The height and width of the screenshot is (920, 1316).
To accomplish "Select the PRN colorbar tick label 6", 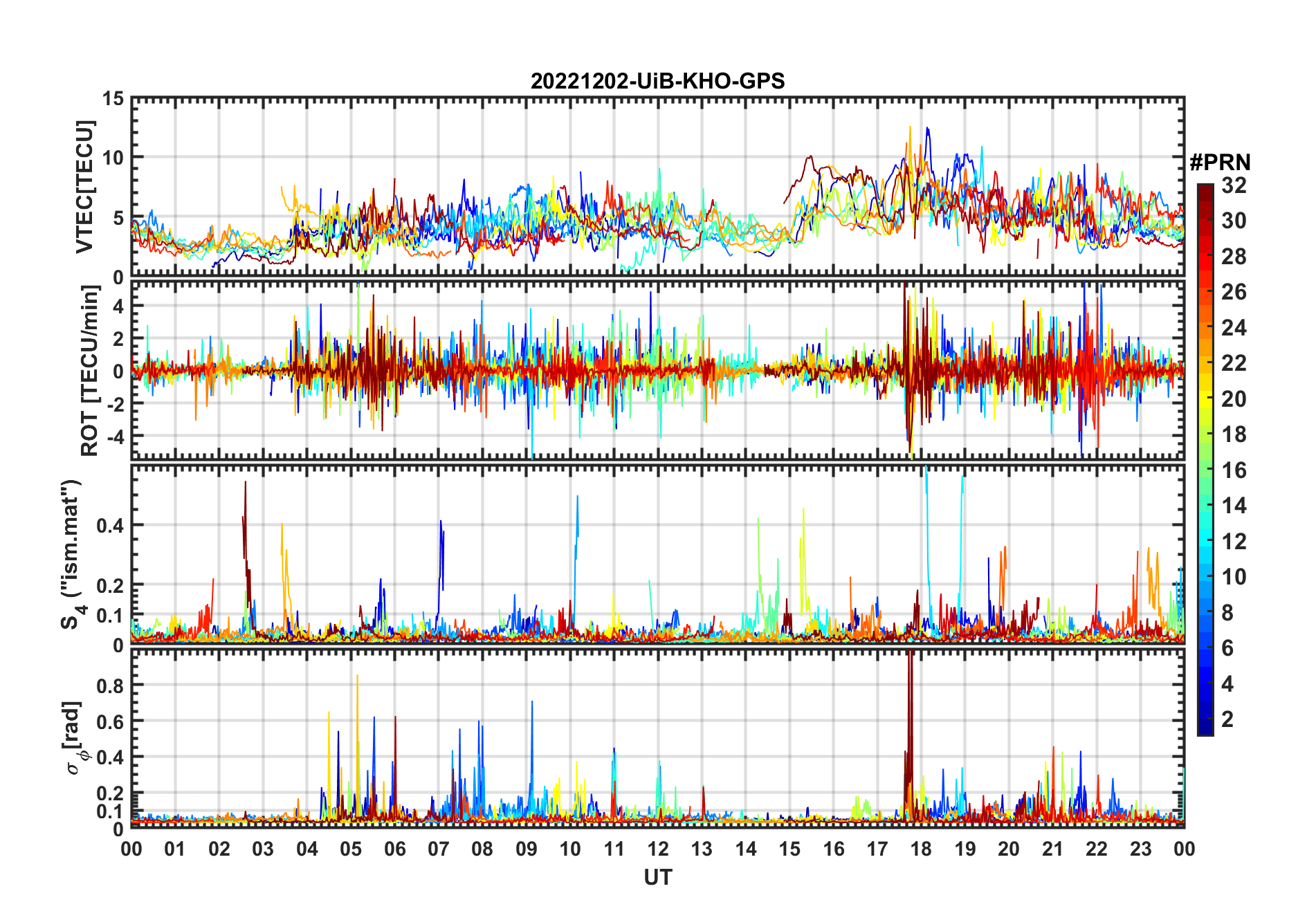I will click(x=1227, y=648).
